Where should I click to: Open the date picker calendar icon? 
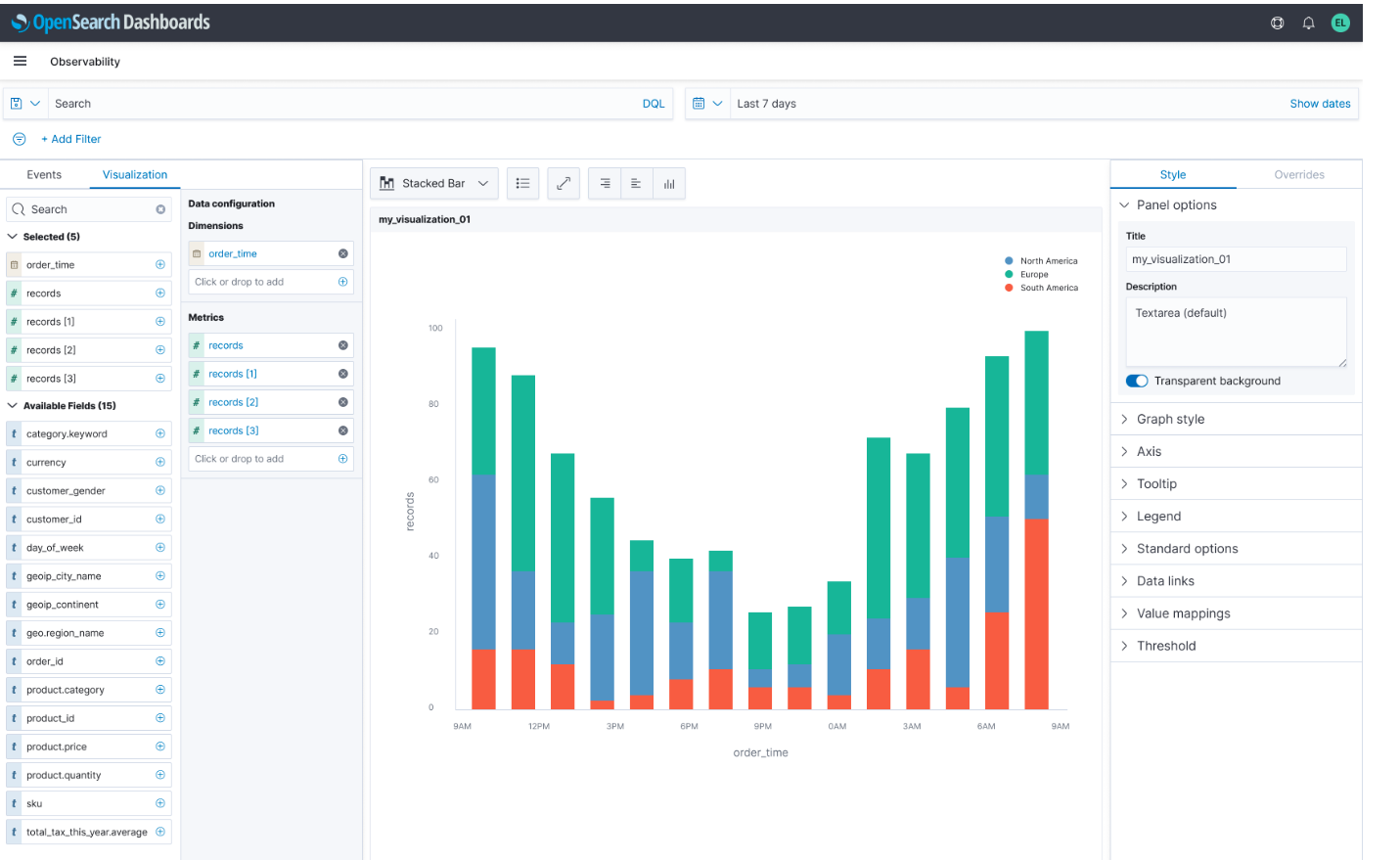(x=698, y=103)
